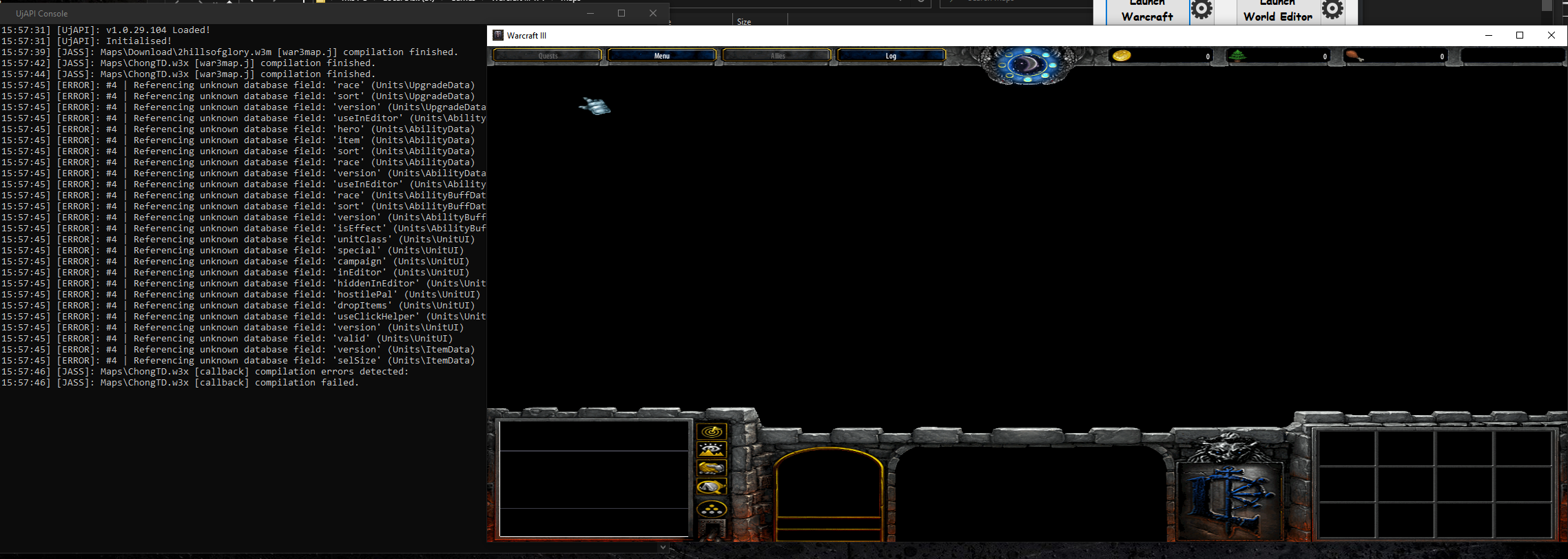Open the Quests button in Warcraft III

[x=548, y=56]
